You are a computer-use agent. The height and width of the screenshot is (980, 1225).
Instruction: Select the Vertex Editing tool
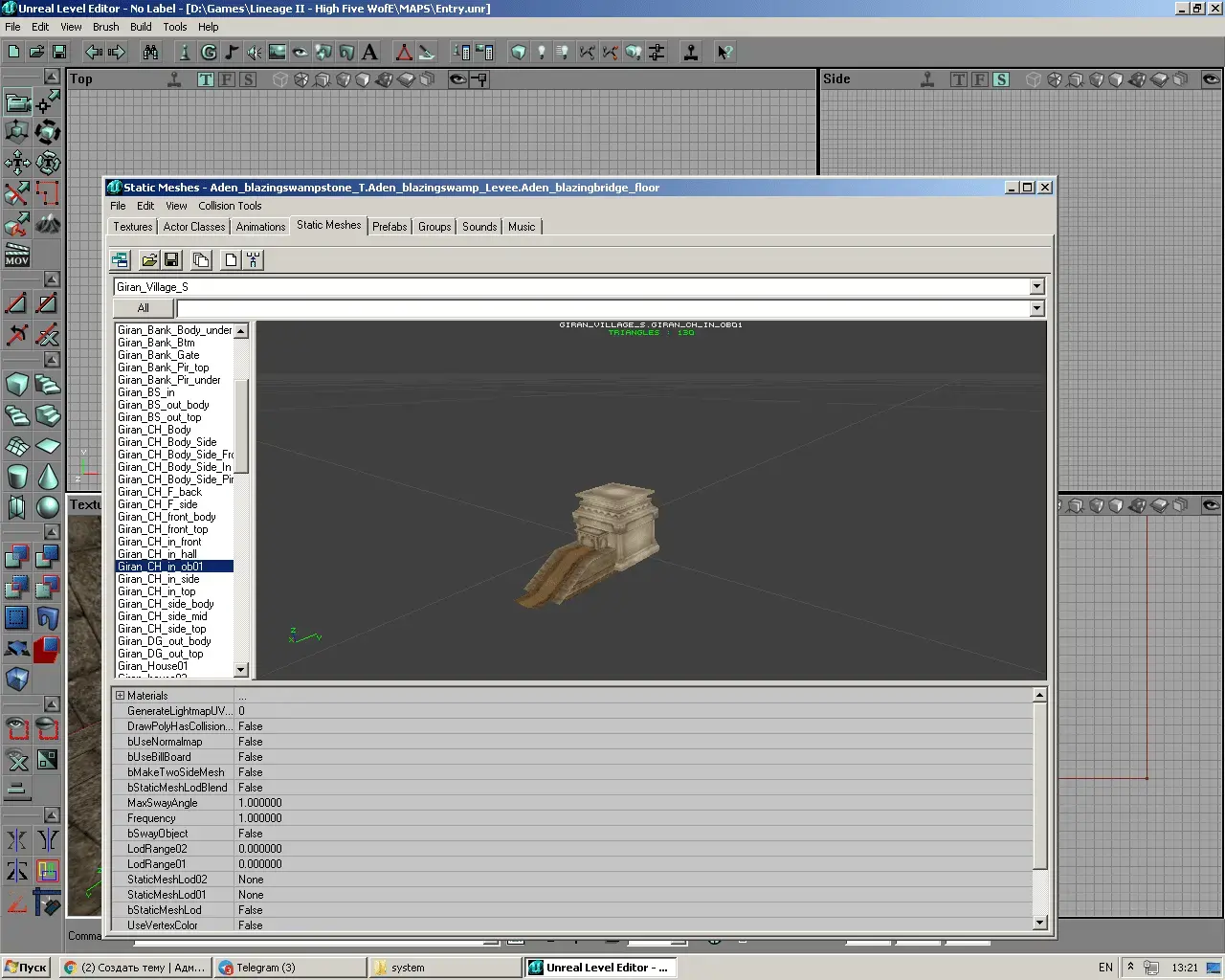(x=48, y=101)
